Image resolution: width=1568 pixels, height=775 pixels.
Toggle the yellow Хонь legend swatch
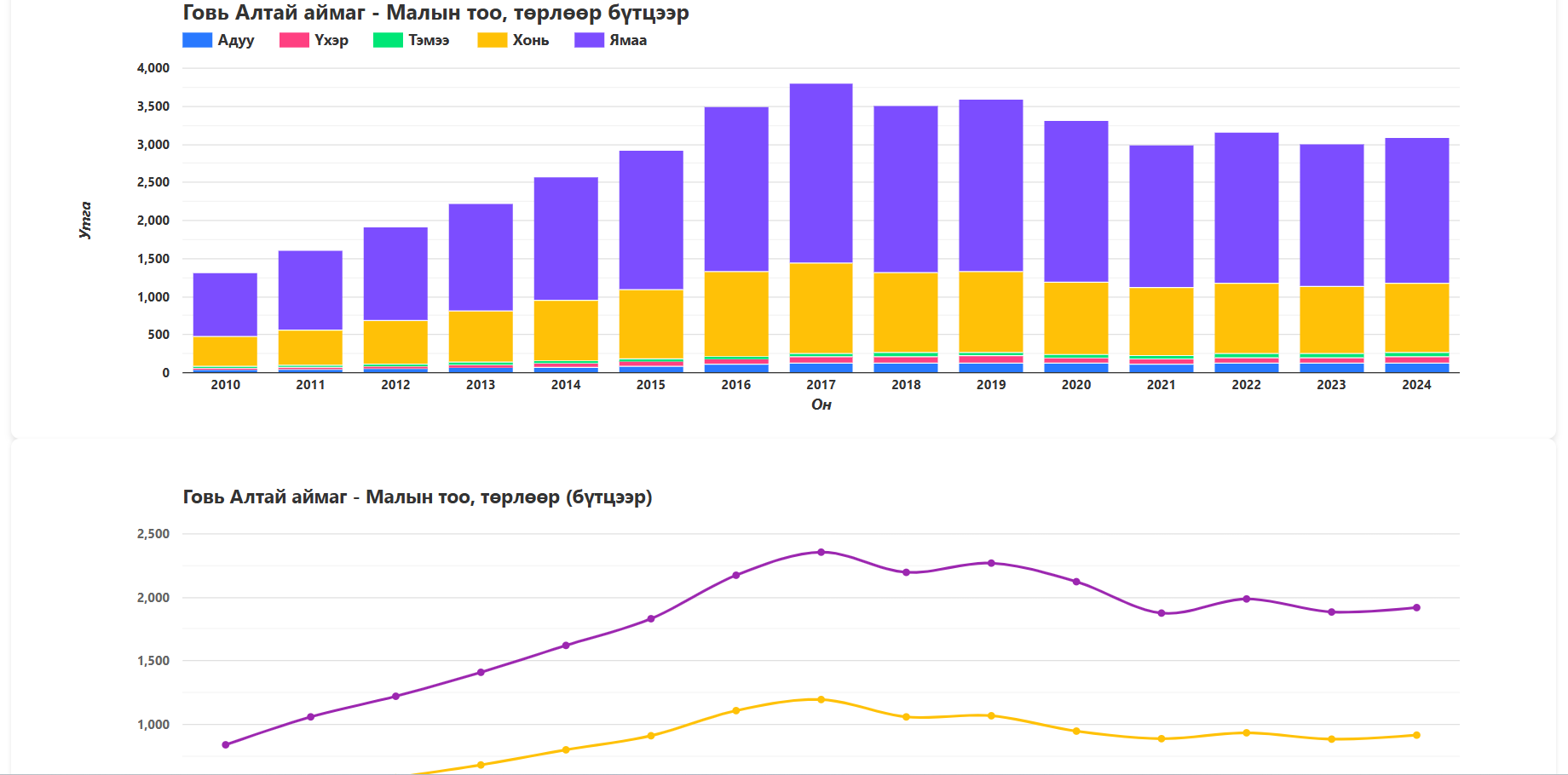click(x=492, y=40)
